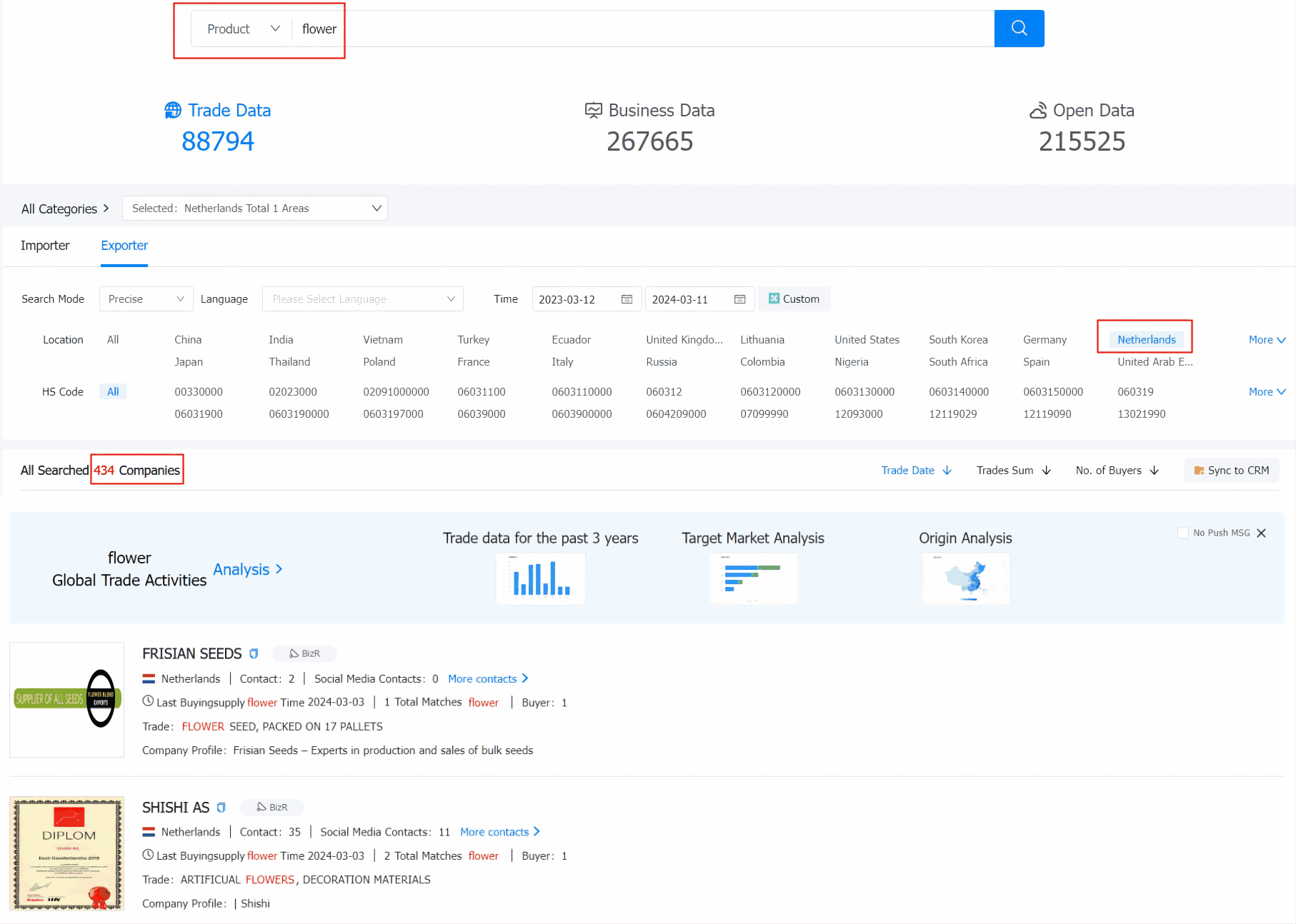Filter location by South Korea
The image size is (1296, 924).
[958, 340]
